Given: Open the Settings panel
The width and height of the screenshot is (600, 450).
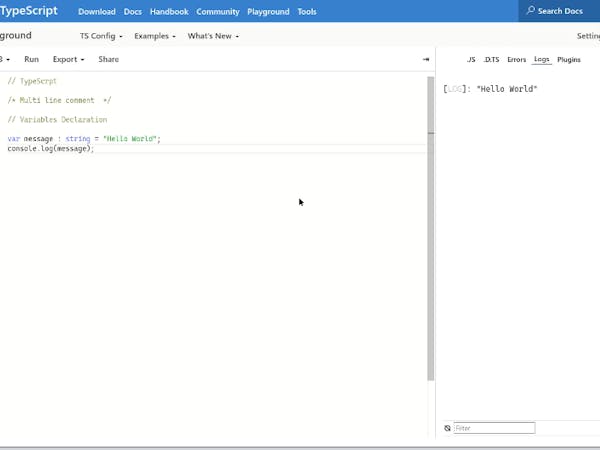Looking at the screenshot, I should click(x=588, y=36).
